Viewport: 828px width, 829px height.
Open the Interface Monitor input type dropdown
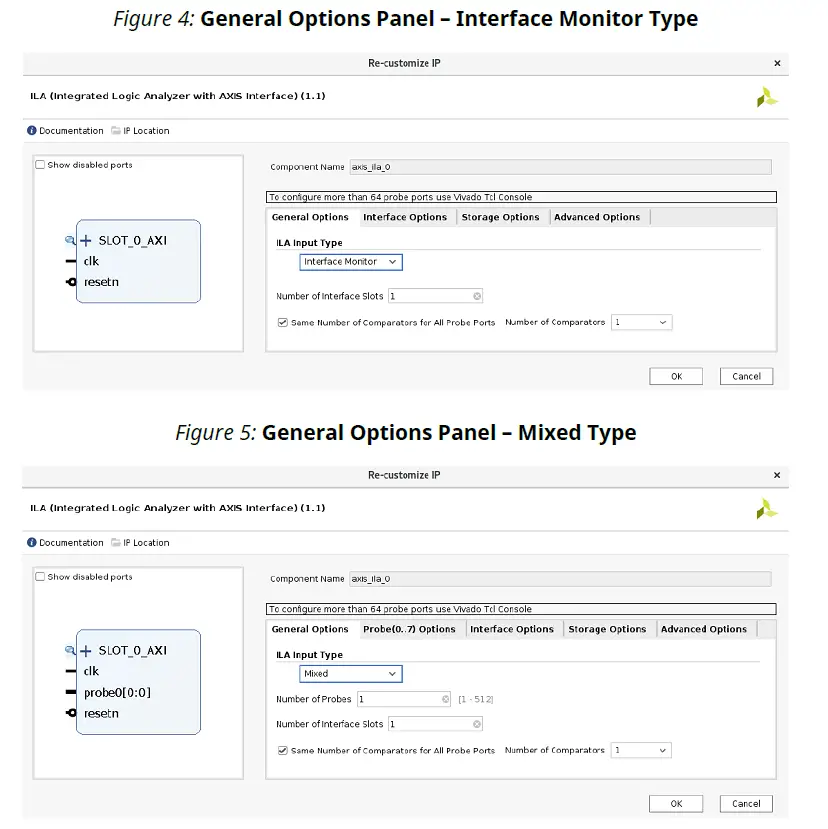point(351,262)
